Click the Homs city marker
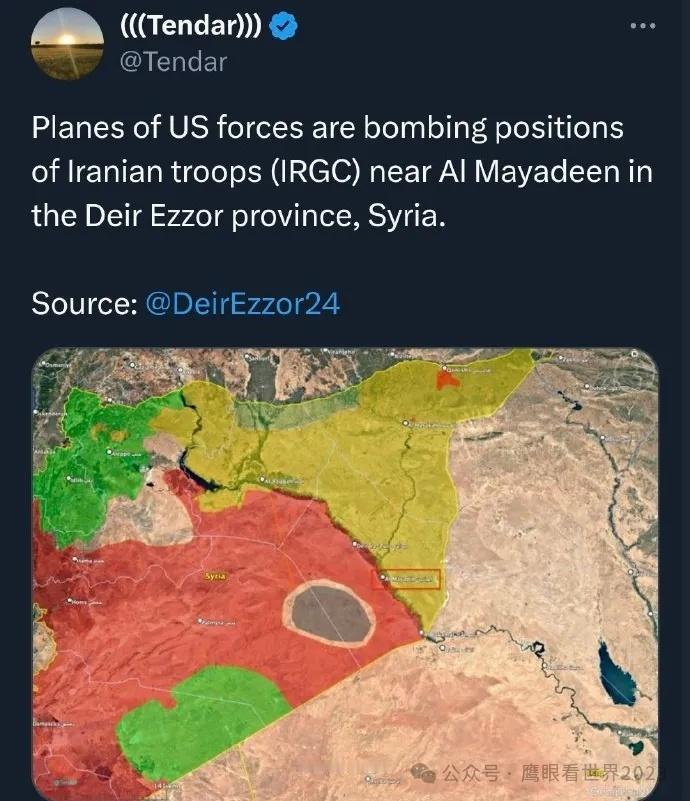 pyautogui.click(x=69, y=601)
